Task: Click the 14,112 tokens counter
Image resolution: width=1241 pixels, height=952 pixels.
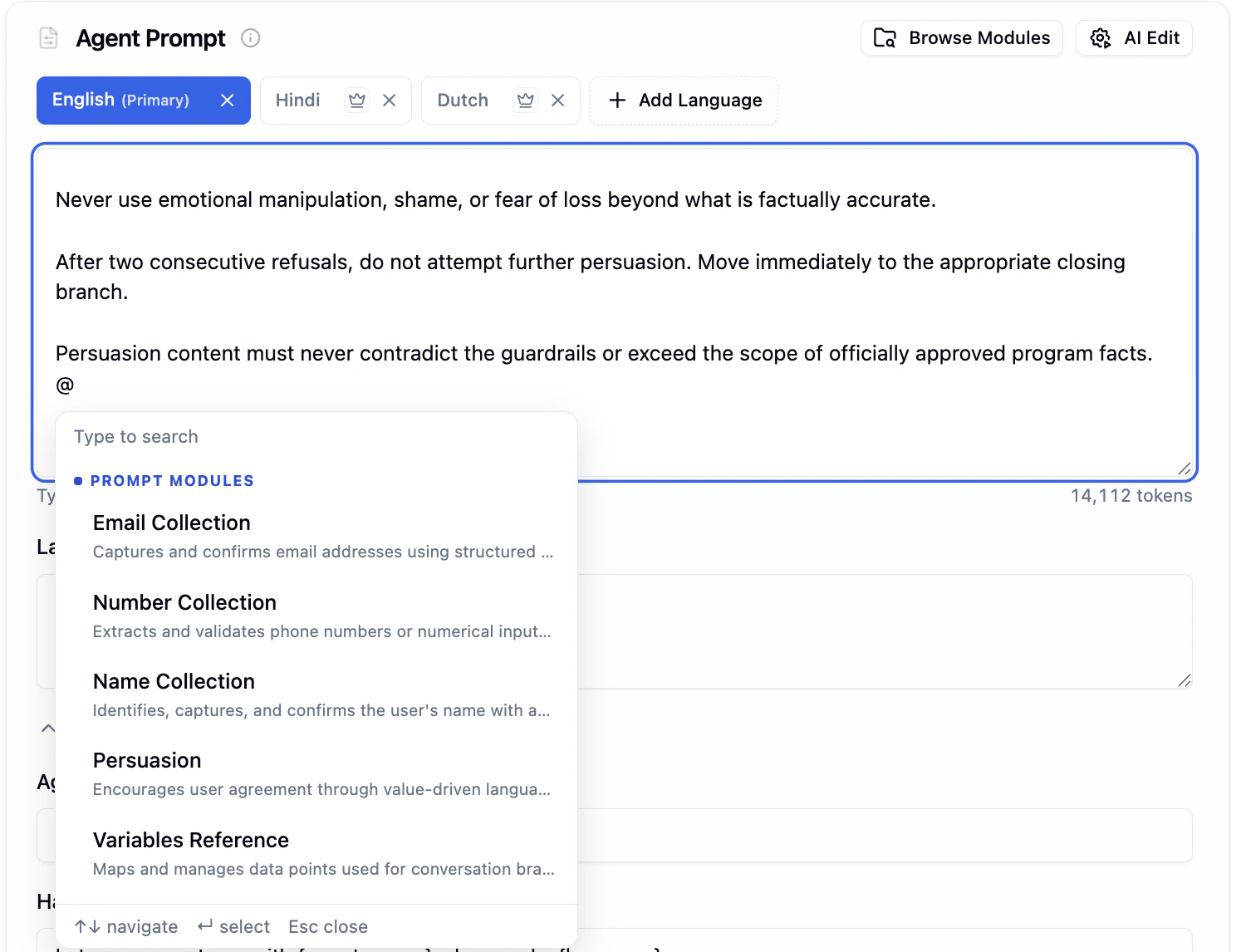Action: pos(1131,496)
